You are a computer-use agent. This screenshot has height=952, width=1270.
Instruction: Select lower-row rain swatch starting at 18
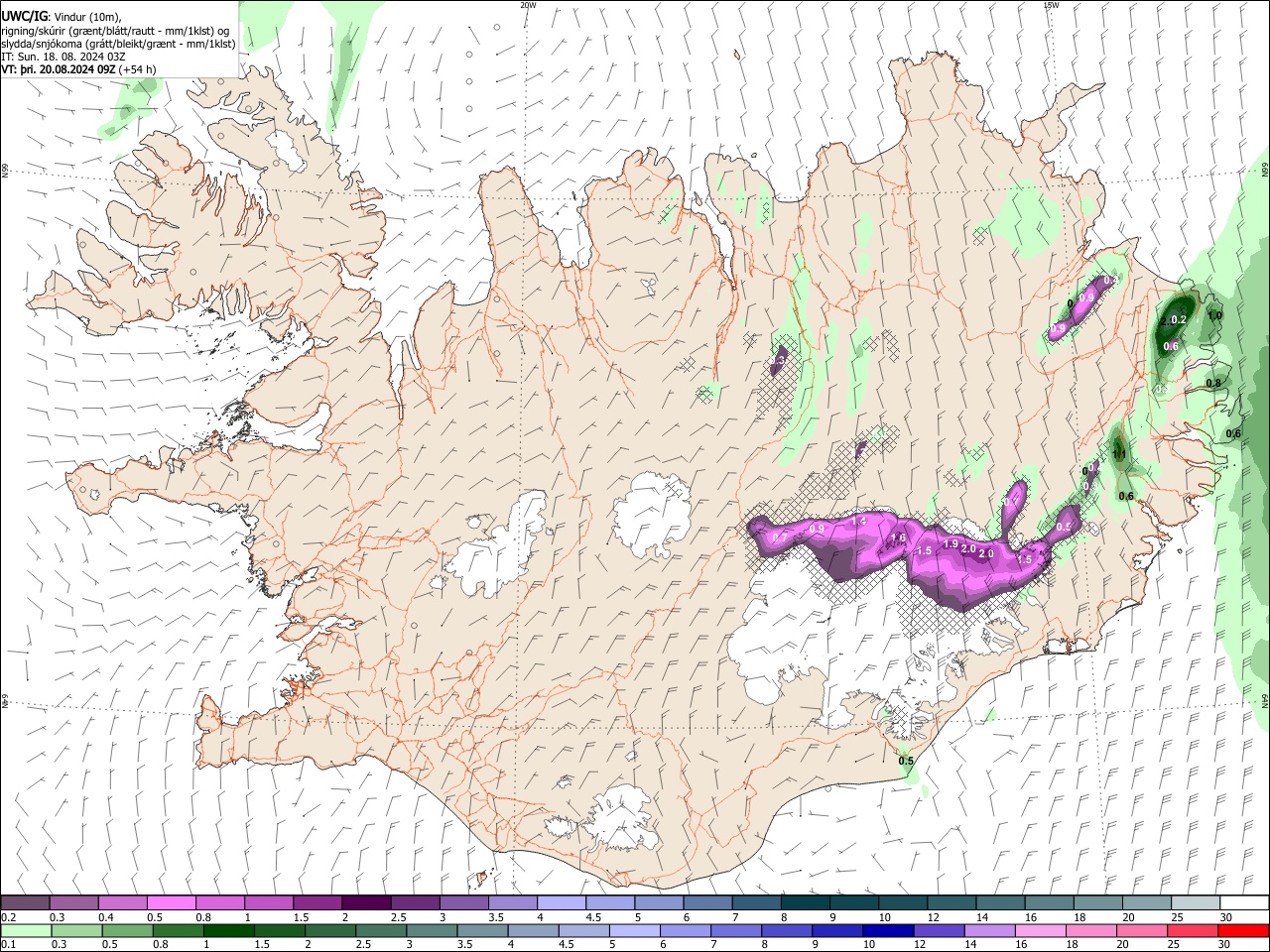(x=1091, y=930)
